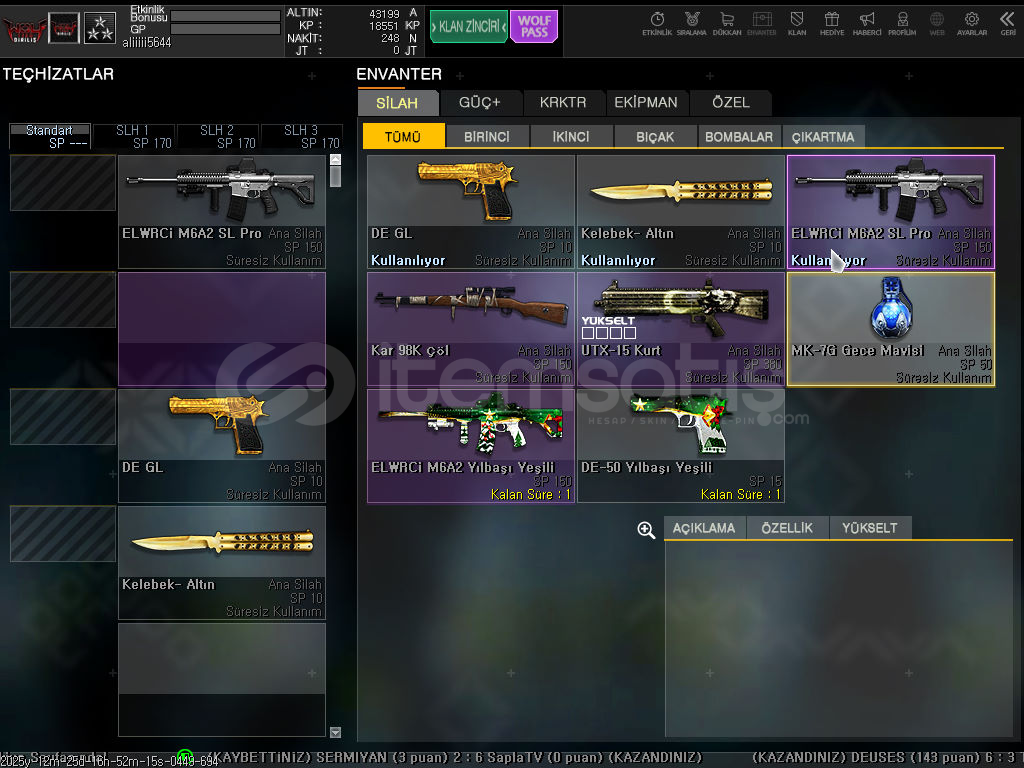The width and height of the screenshot is (1024, 768).
Task: Open the Hediye gift icon
Action: 831,24
